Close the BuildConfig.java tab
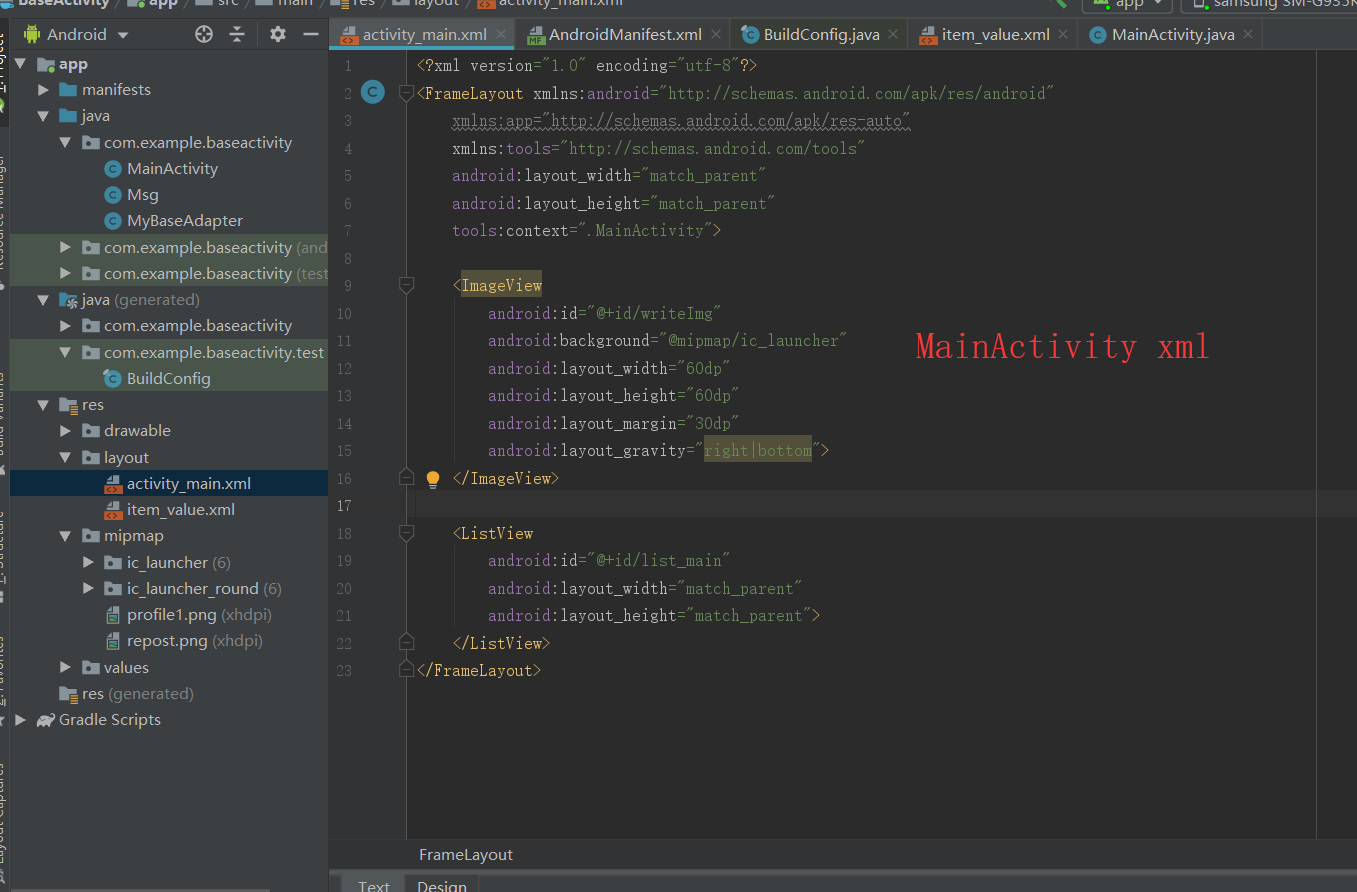 pos(894,34)
